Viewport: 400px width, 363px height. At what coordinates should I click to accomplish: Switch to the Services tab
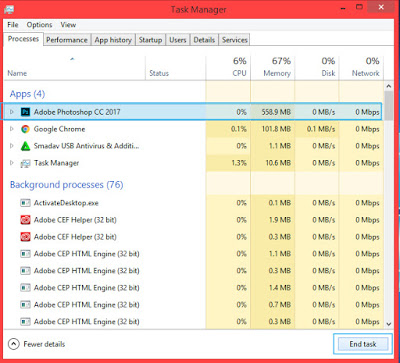point(235,40)
